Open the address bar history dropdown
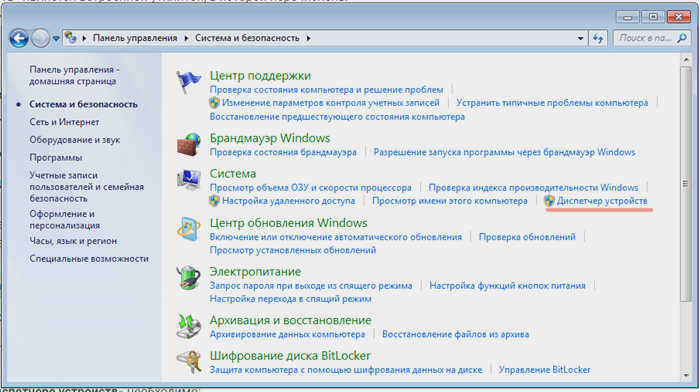Viewport: 700px width, 392px height. pos(580,38)
